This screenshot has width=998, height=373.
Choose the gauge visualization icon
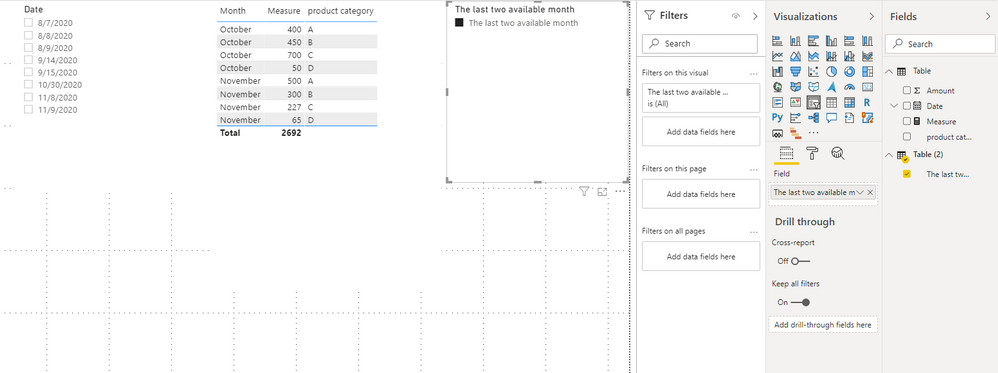pos(849,87)
